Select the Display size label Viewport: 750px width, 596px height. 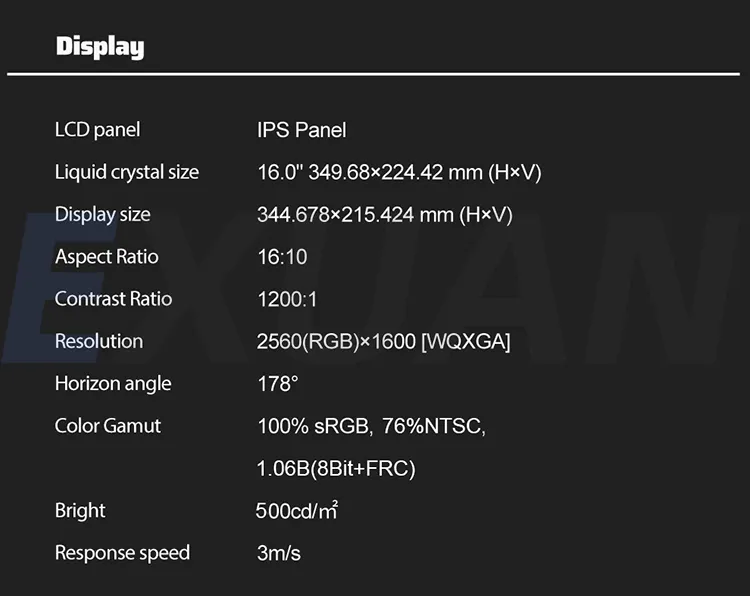click(102, 215)
